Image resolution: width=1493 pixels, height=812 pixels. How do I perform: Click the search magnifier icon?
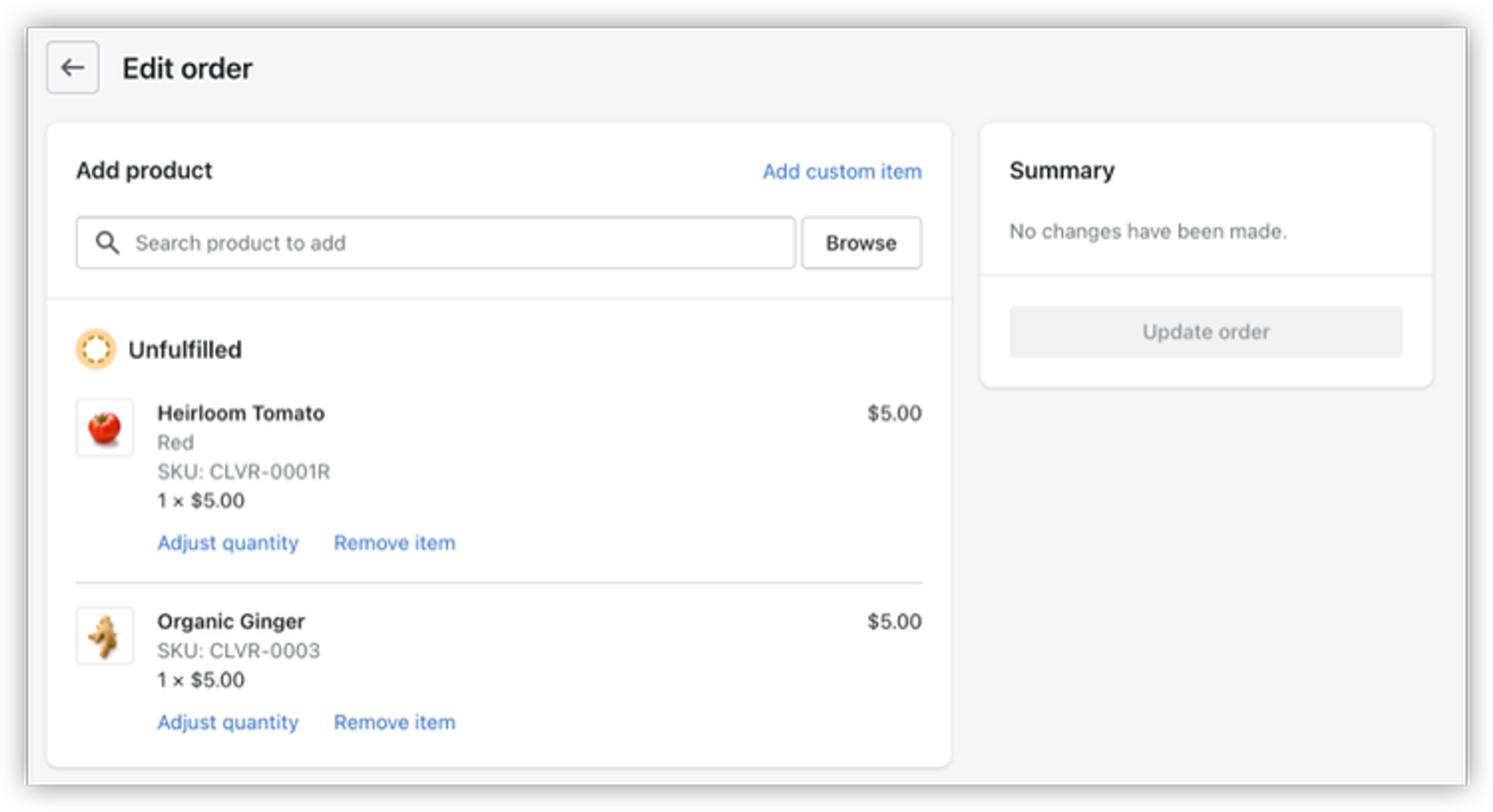pos(107,243)
